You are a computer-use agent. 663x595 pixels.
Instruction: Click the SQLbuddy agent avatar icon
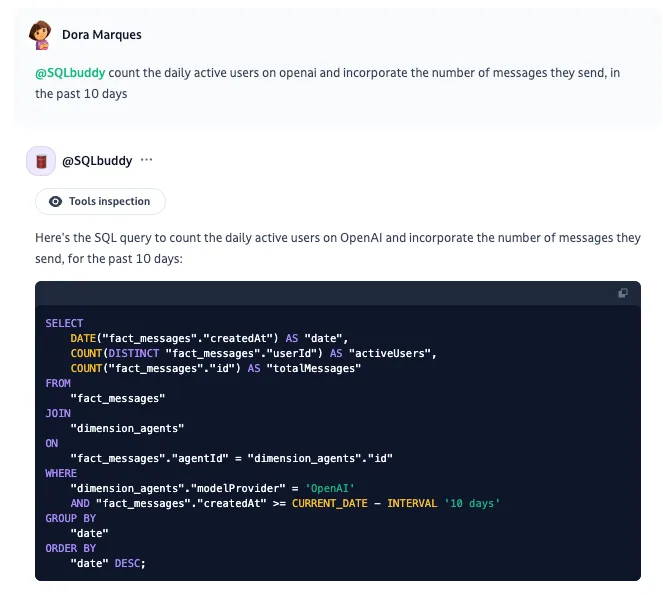pos(41,161)
